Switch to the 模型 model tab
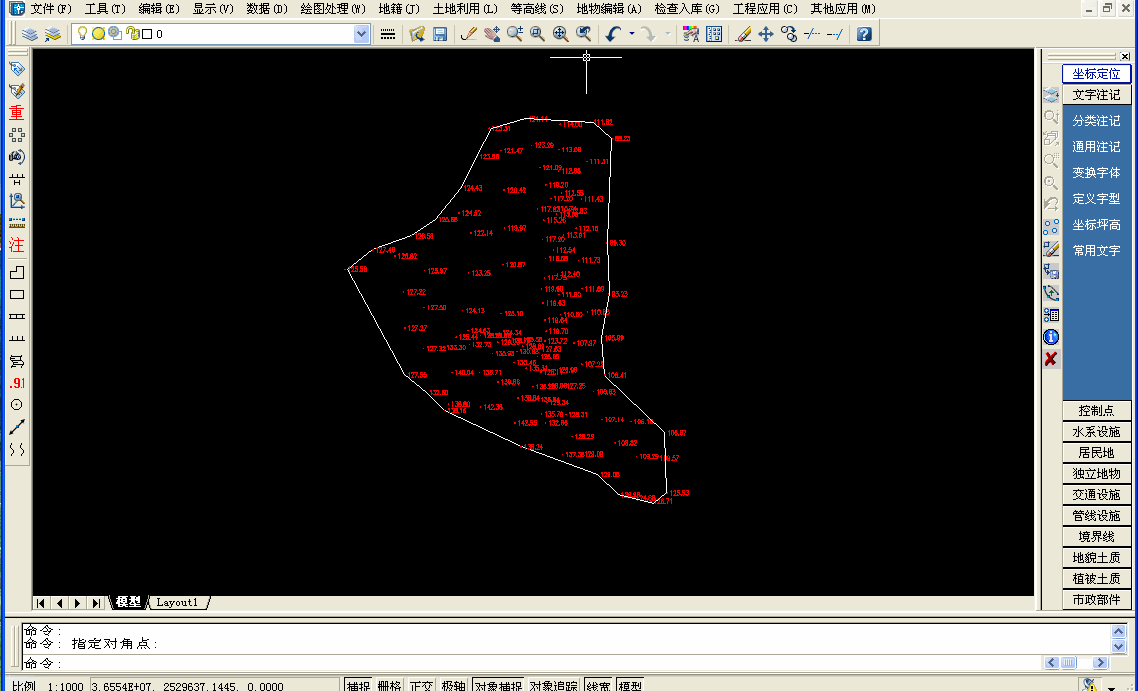Viewport: 1138px width, 691px height. 128,602
